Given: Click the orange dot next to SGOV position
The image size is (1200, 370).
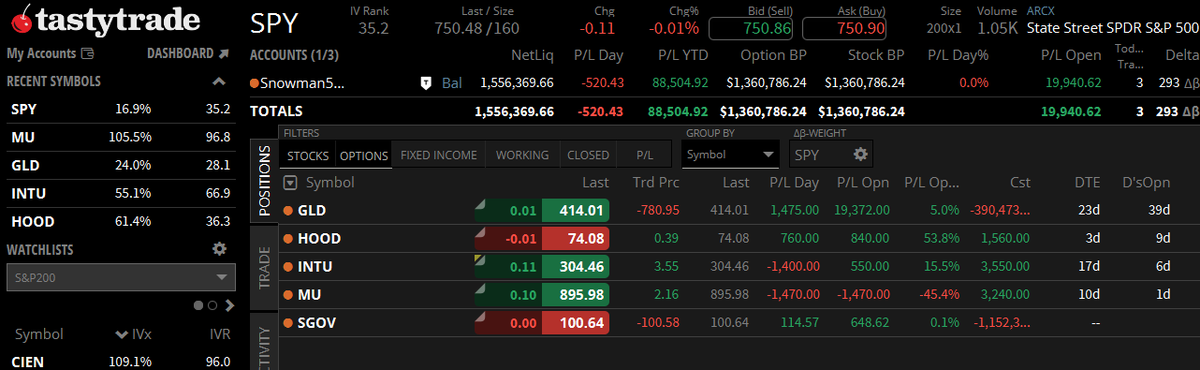Looking at the screenshot, I should (288, 322).
